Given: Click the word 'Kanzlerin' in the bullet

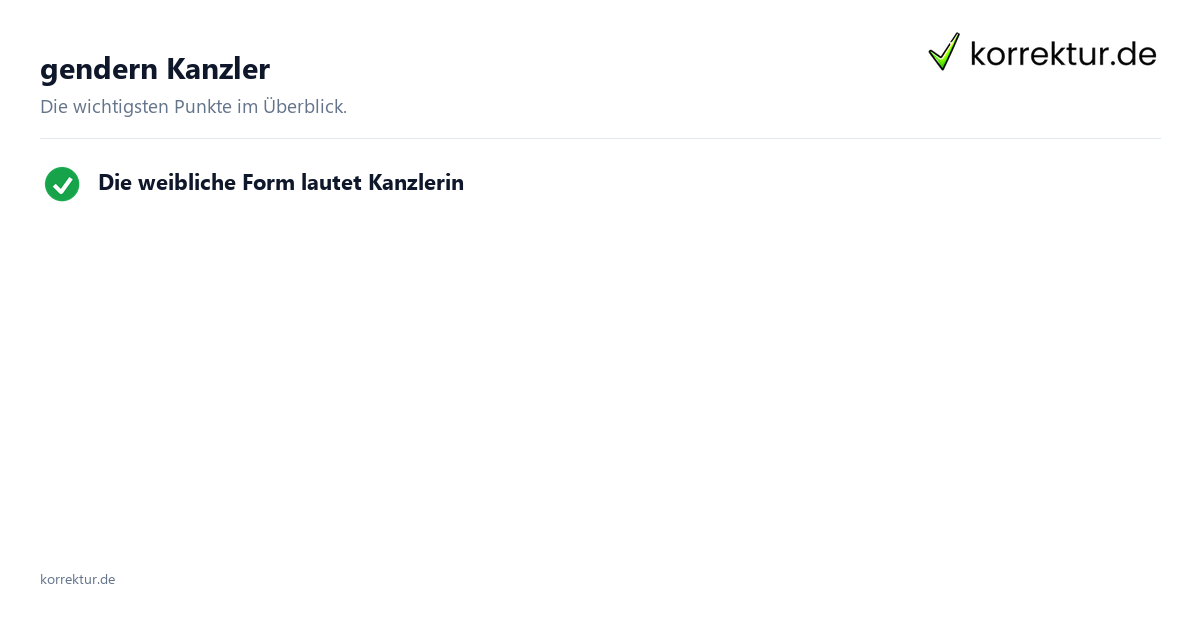Looking at the screenshot, I should coord(416,183).
